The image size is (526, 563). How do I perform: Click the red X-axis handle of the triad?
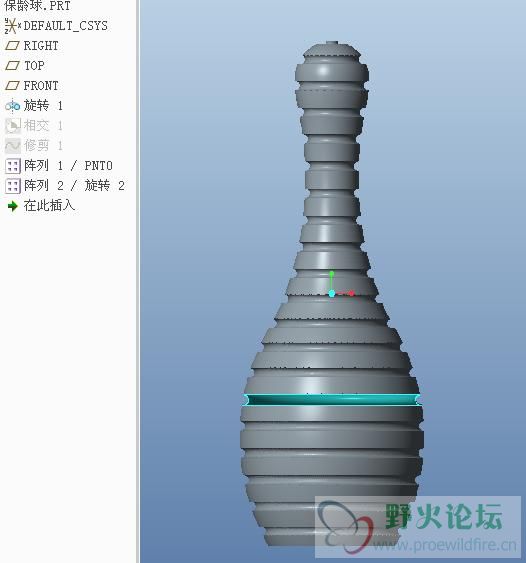click(352, 294)
